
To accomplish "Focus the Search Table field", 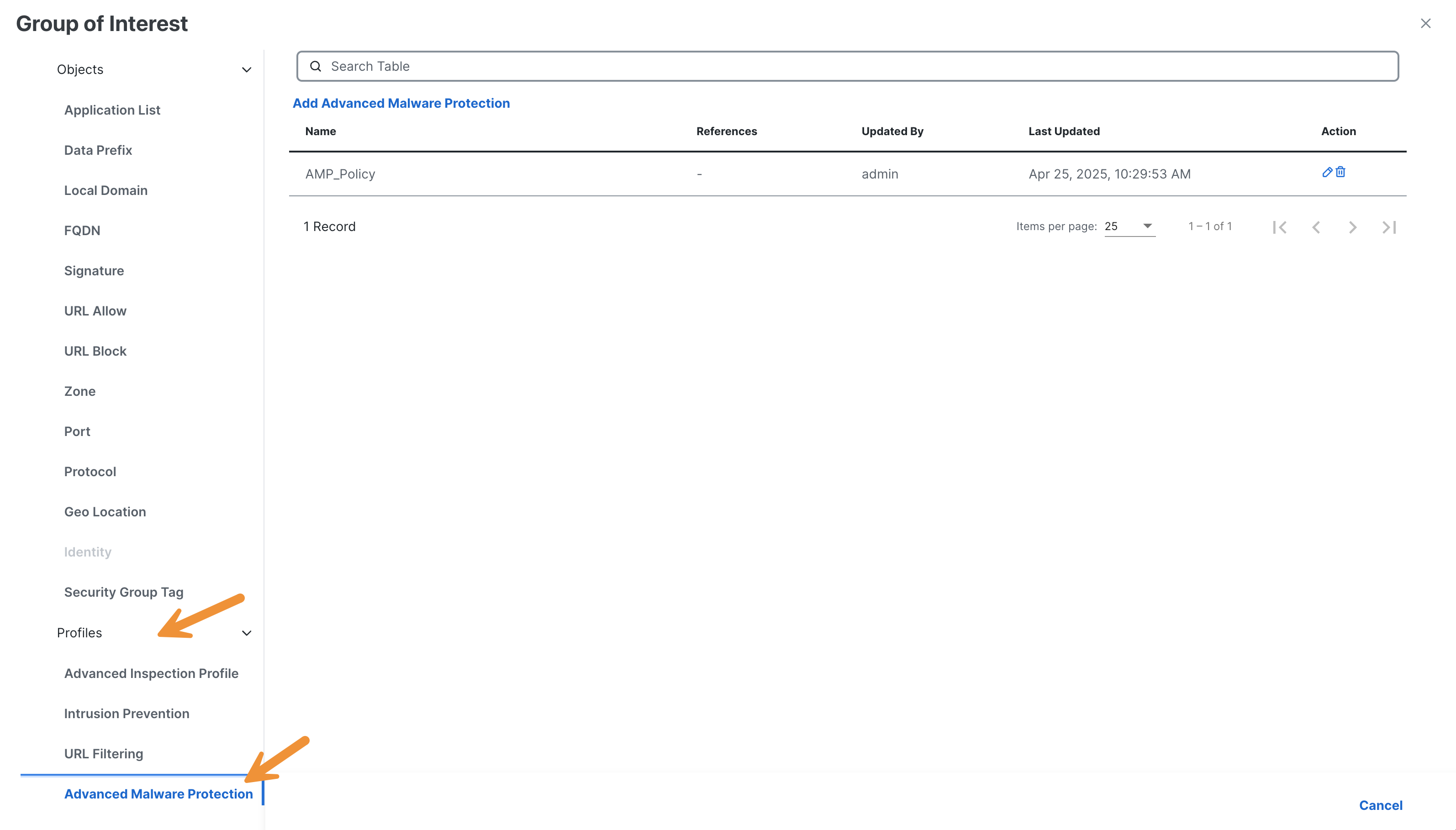I will click(847, 66).
